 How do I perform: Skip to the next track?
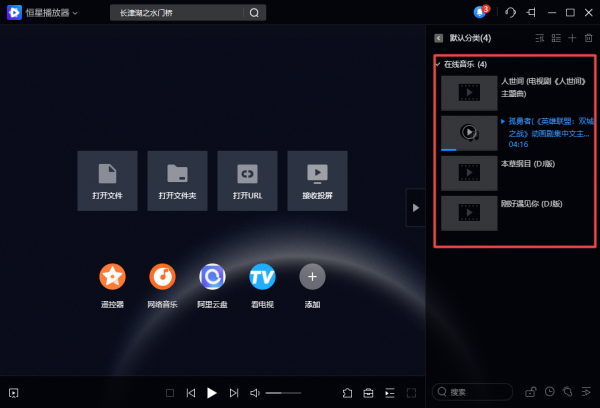click(x=234, y=393)
